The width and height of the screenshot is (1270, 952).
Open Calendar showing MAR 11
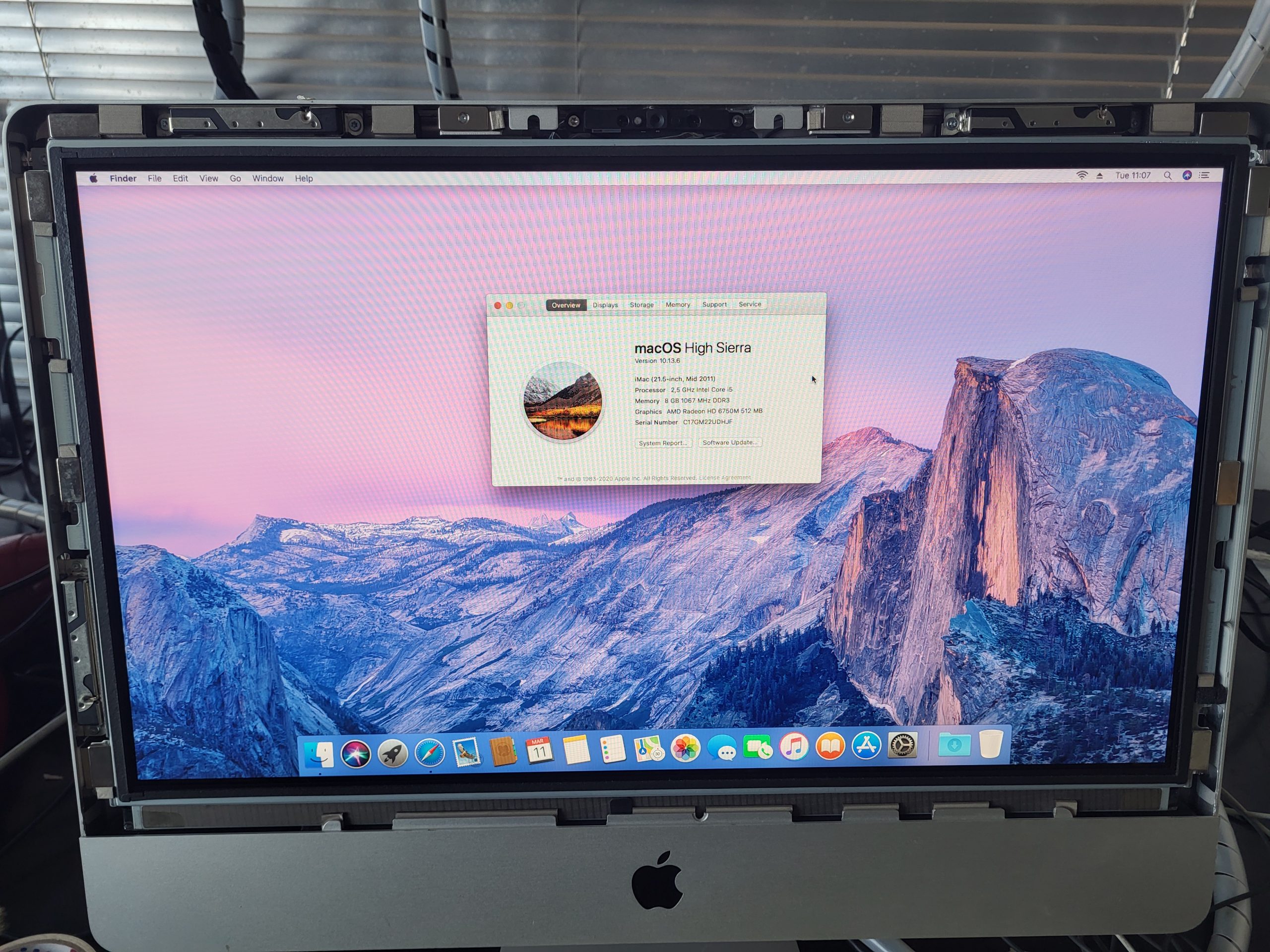539,751
